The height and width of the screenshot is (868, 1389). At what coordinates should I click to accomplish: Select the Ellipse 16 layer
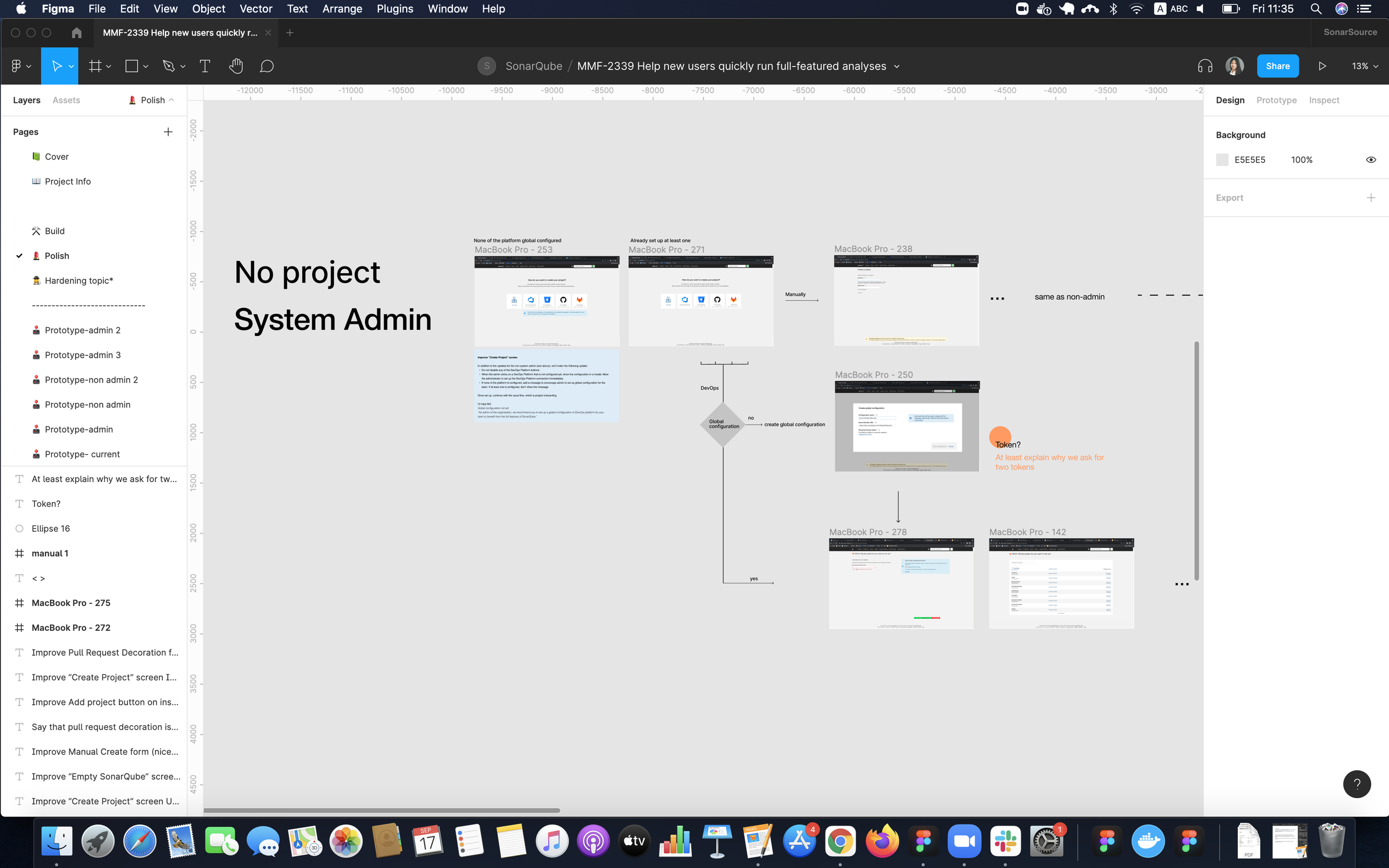[x=51, y=528]
